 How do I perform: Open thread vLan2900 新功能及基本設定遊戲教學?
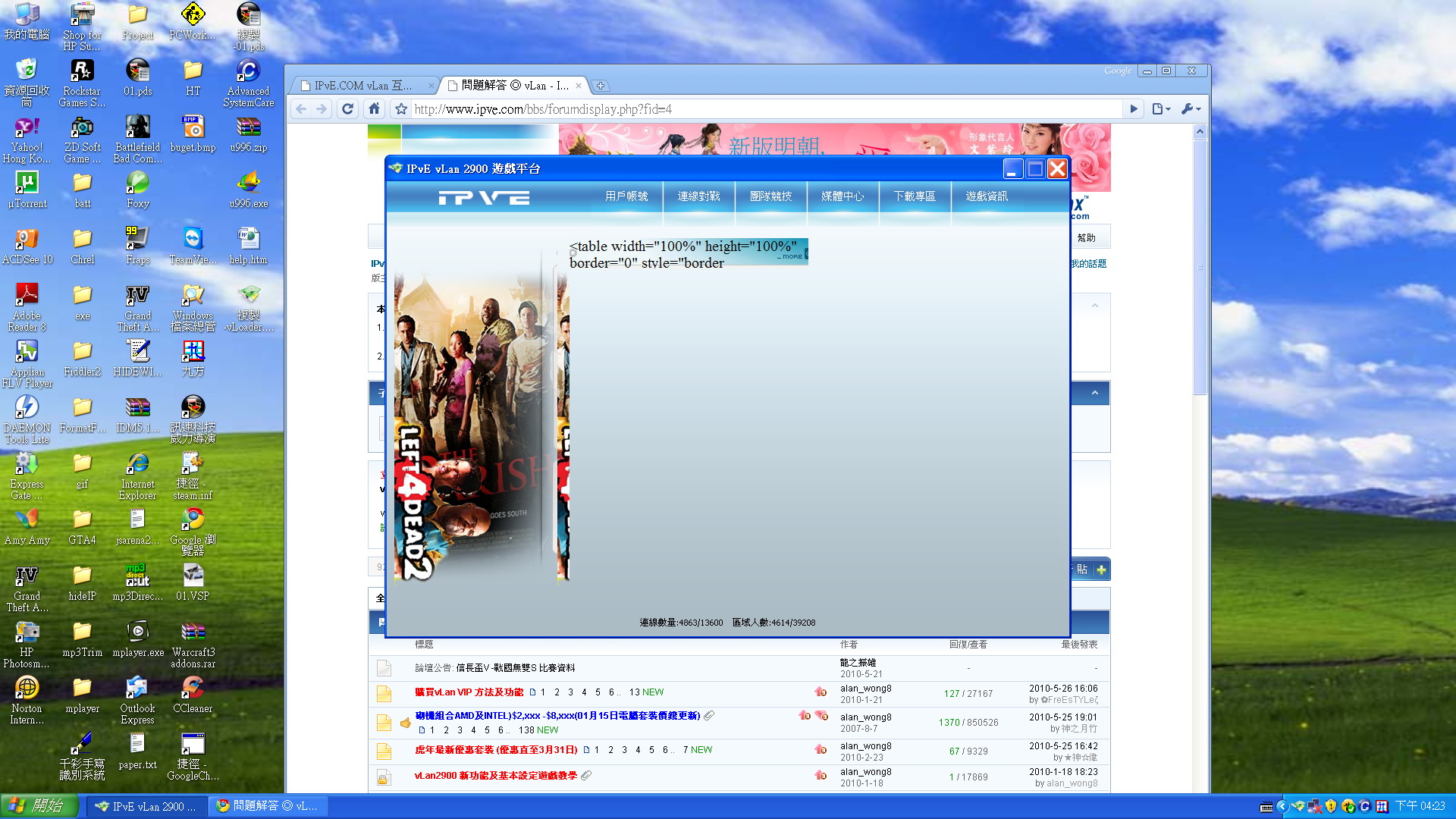pos(495,776)
